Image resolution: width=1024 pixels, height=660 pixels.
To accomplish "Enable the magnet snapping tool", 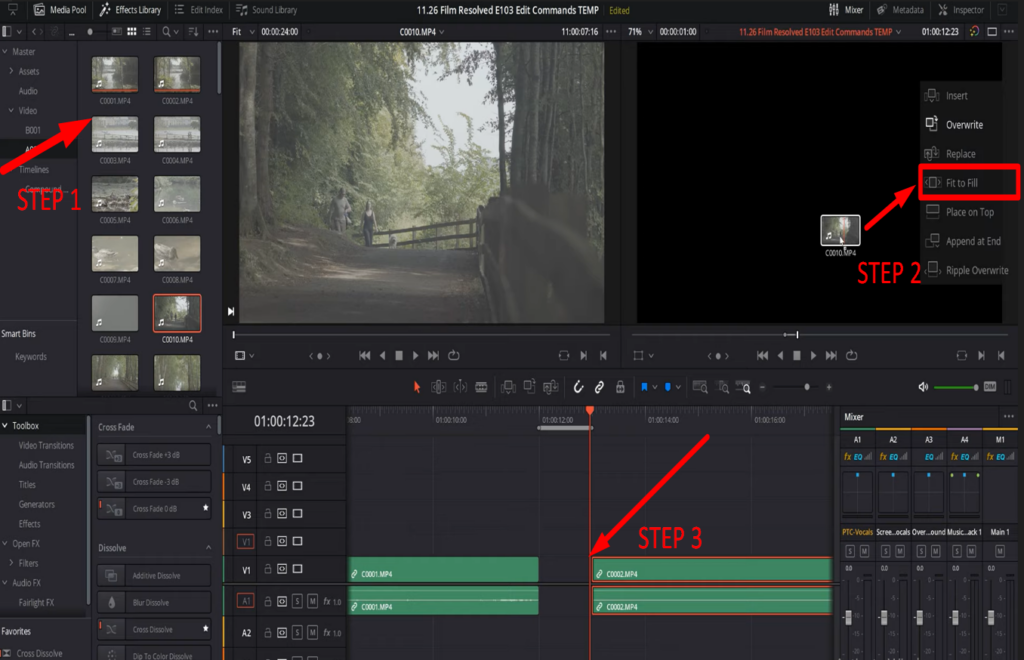I will pyautogui.click(x=578, y=386).
